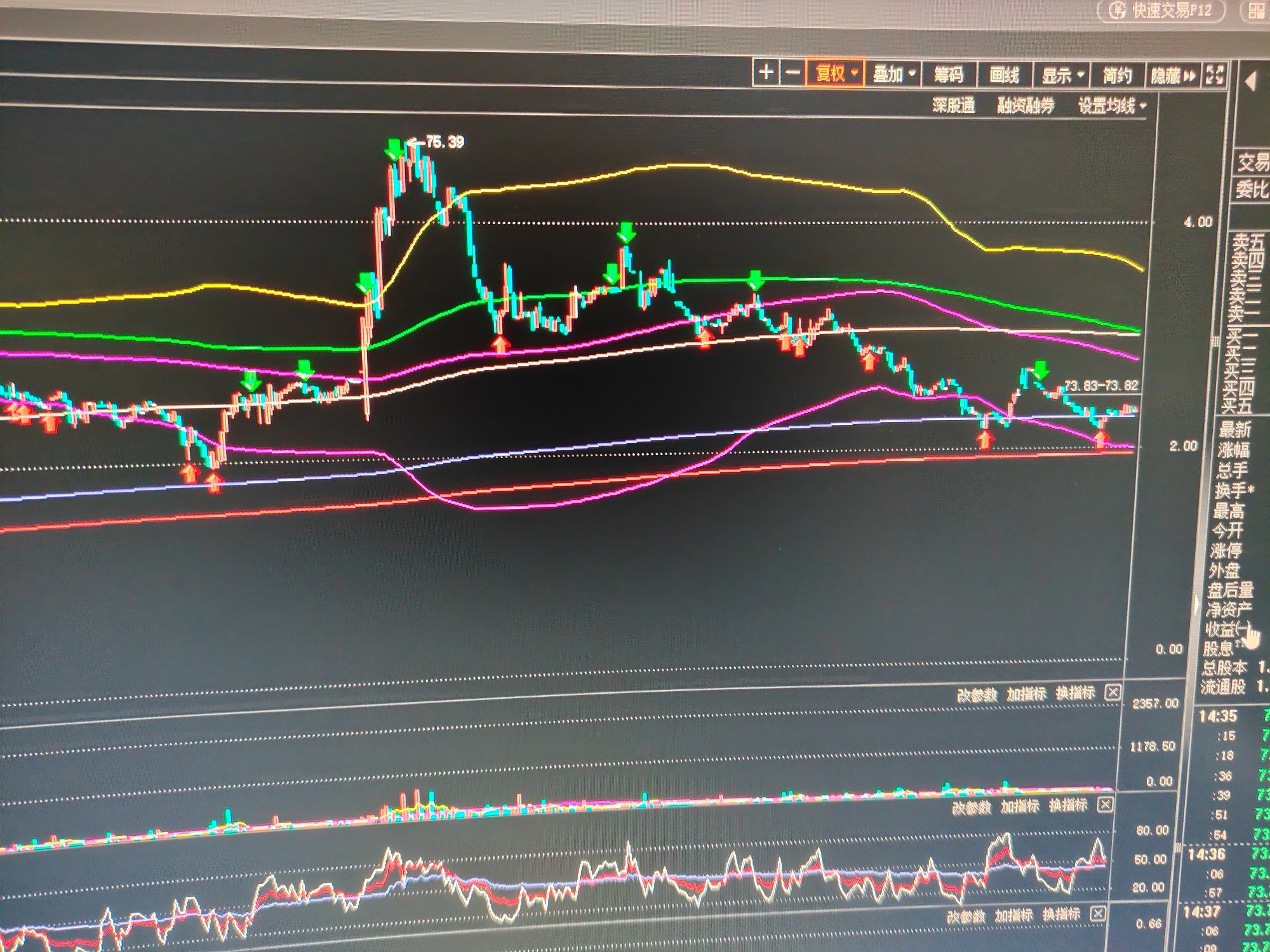Expand 设置均线 dropdown

click(1112, 106)
